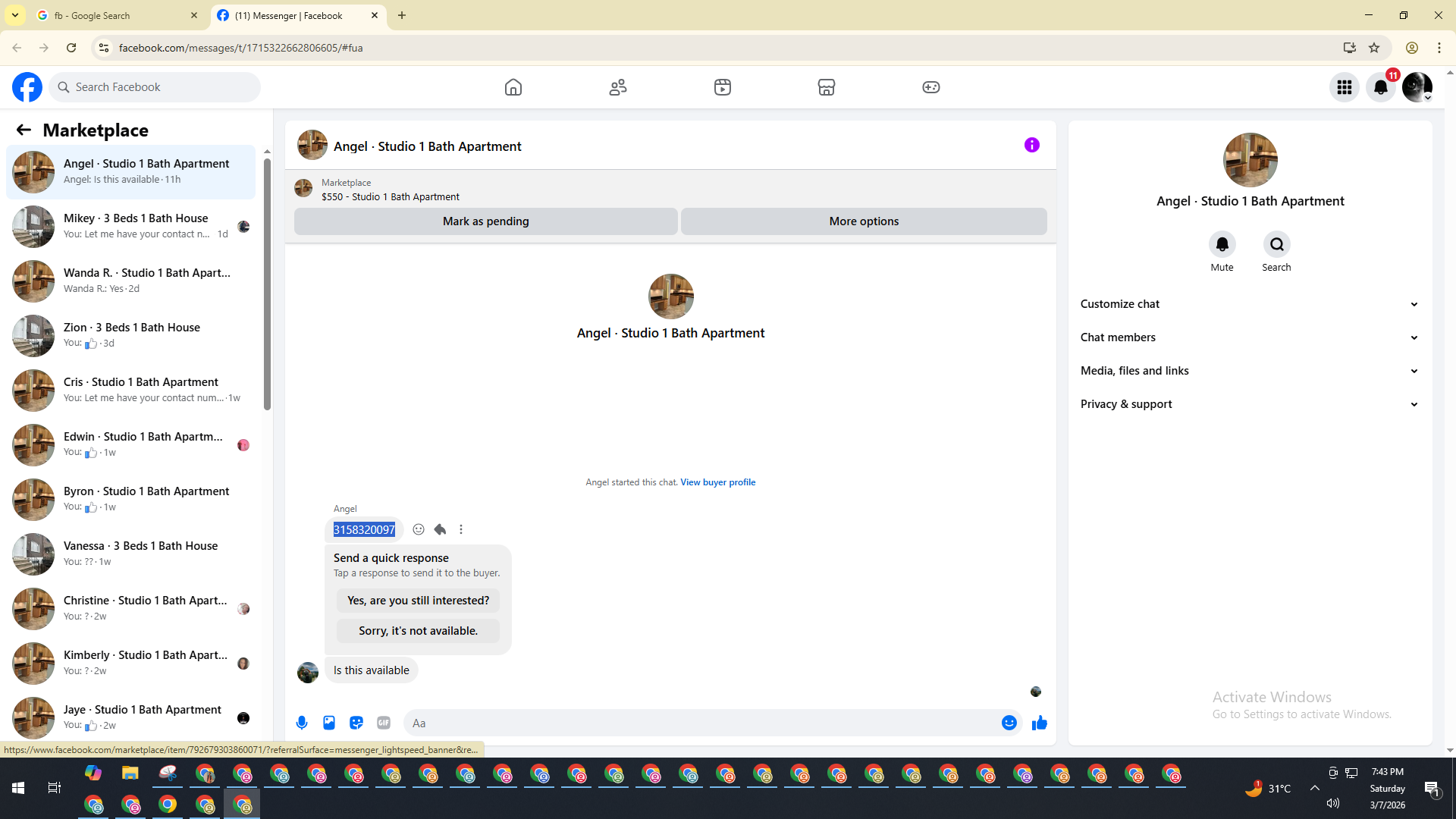
Task: Reply to Angel's phone number message
Action: (x=440, y=529)
